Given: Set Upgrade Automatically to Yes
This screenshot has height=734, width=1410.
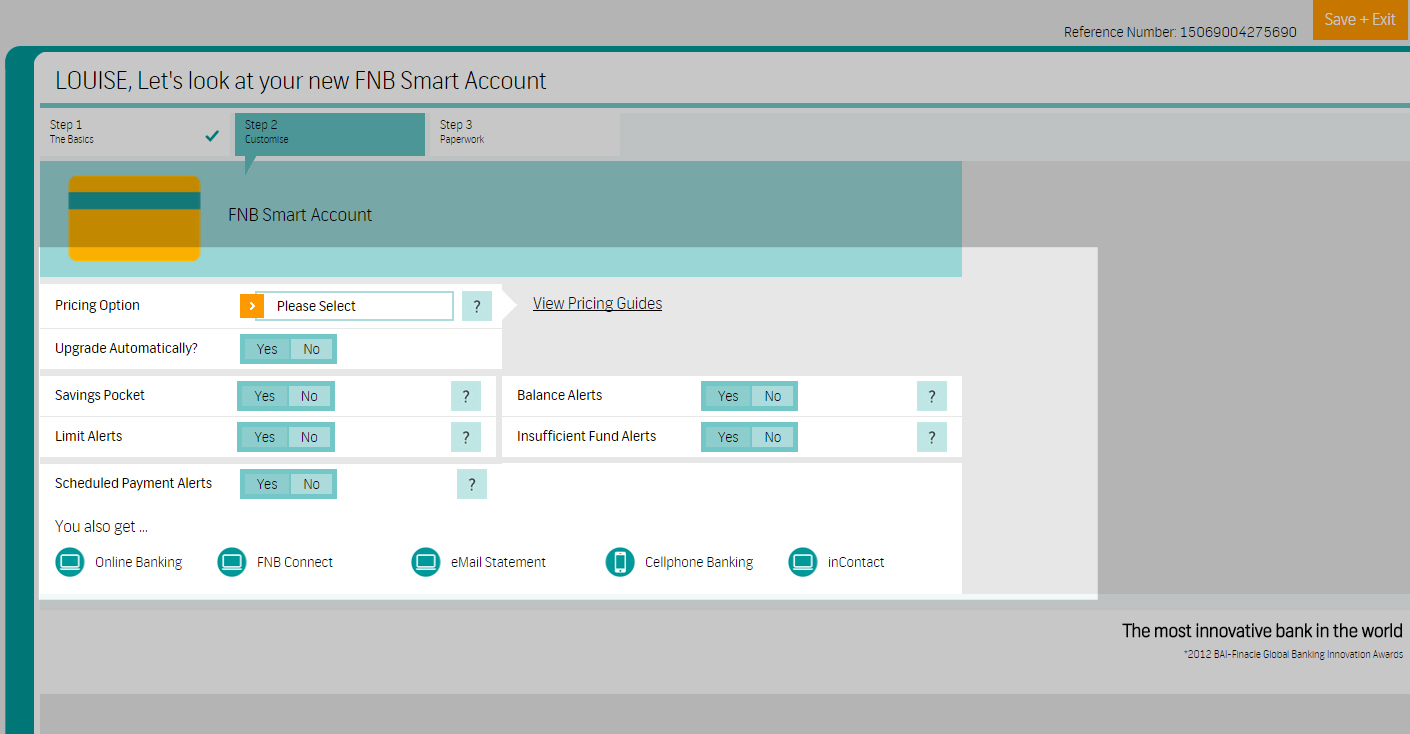Looking at the screenshot, I should [267, 349].
